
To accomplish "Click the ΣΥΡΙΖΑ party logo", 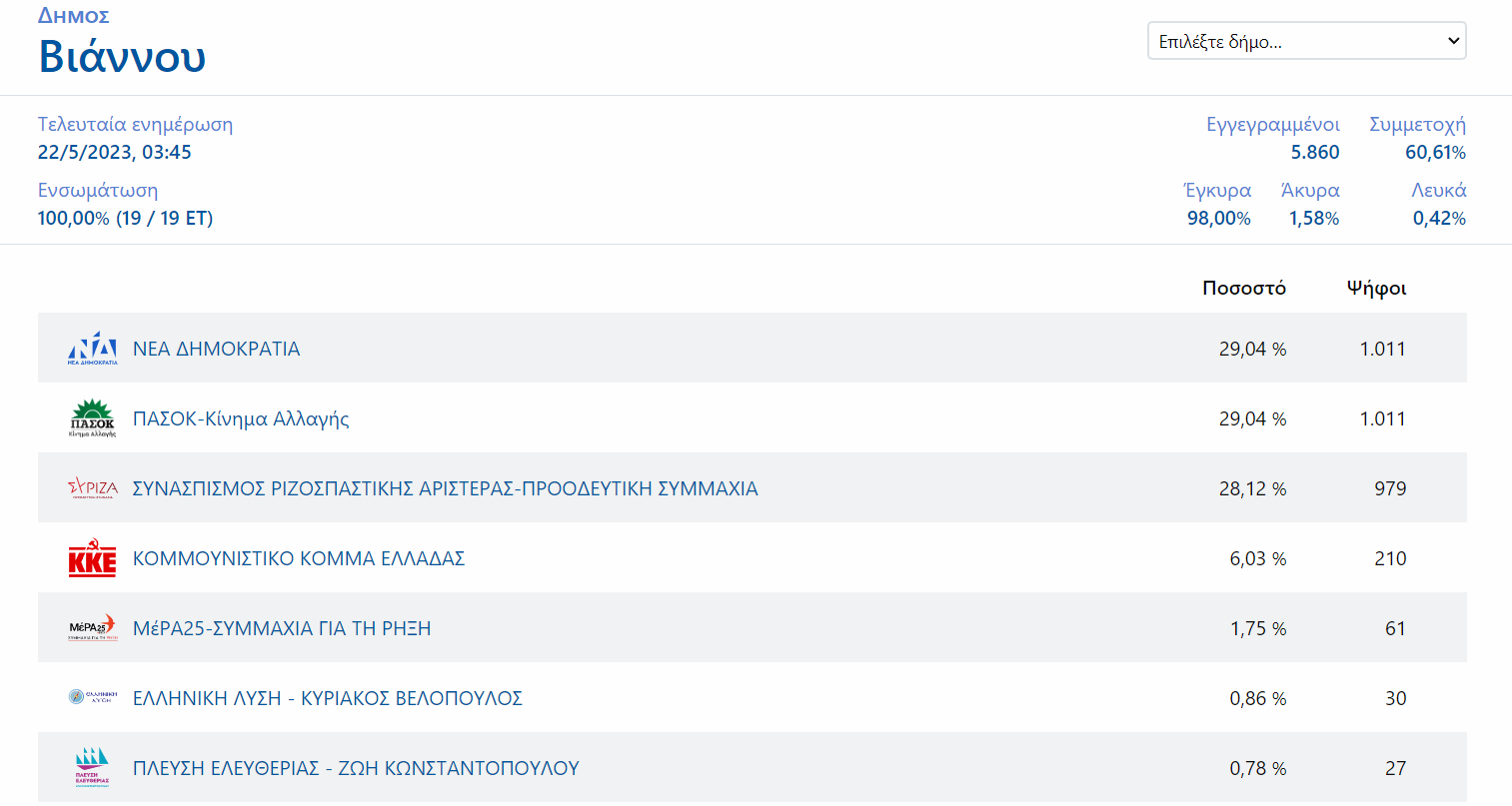I will pyautogui.click(x=92, y=488).
